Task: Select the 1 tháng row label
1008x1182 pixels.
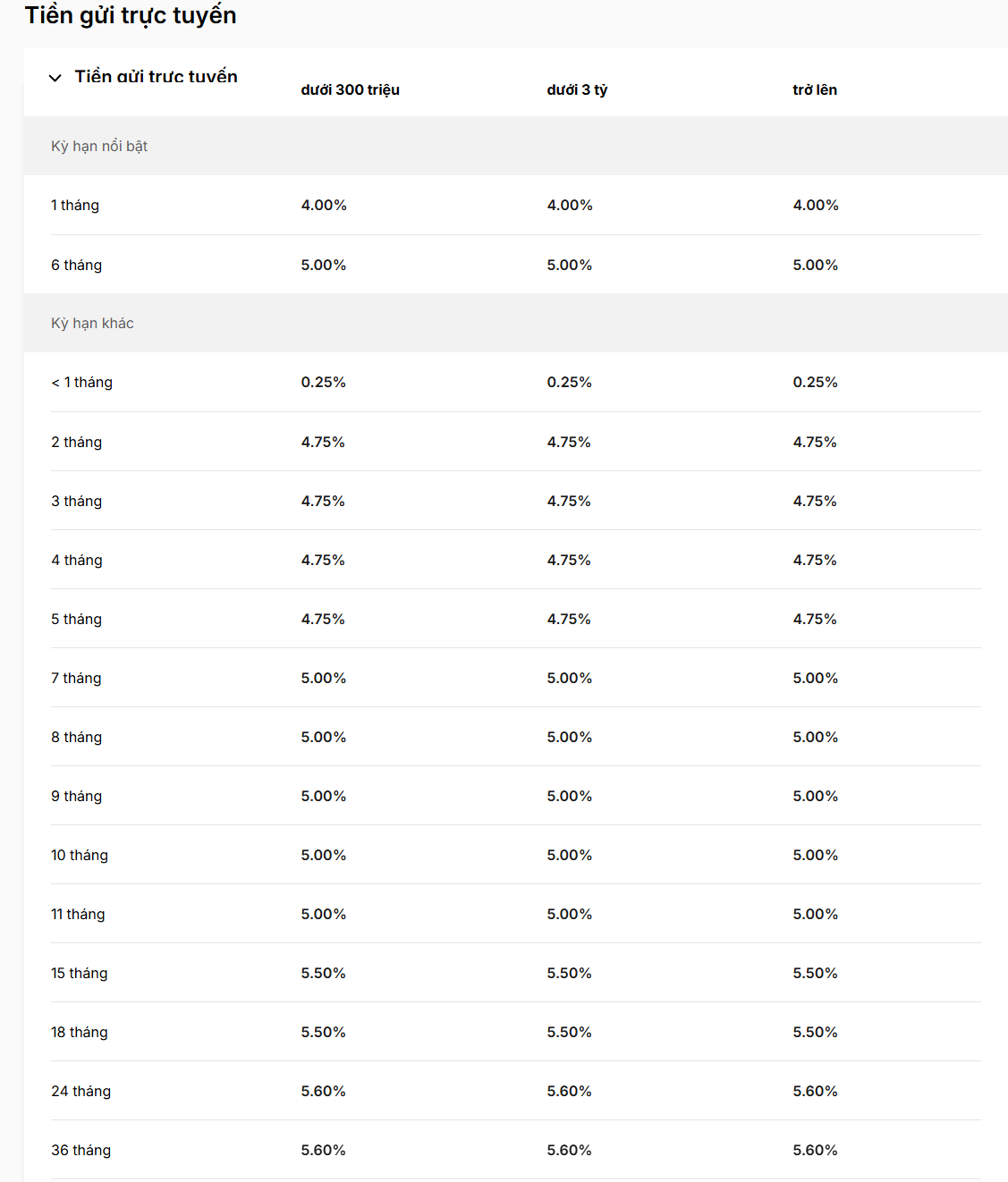Action: click(x=75, y=205)
